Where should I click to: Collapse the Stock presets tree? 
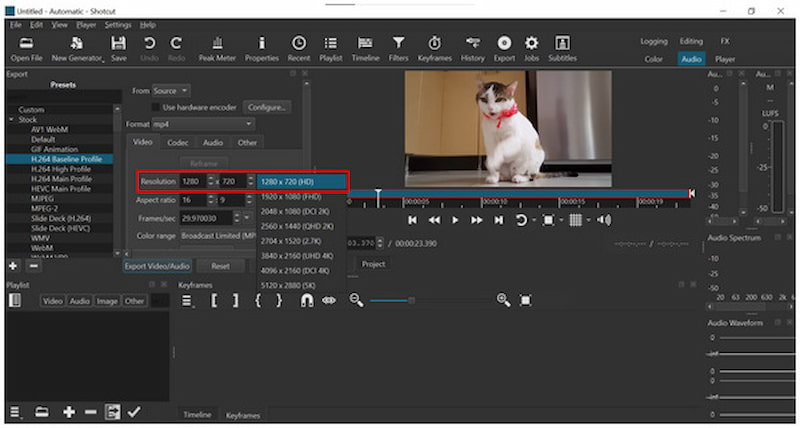coord(11,119)
